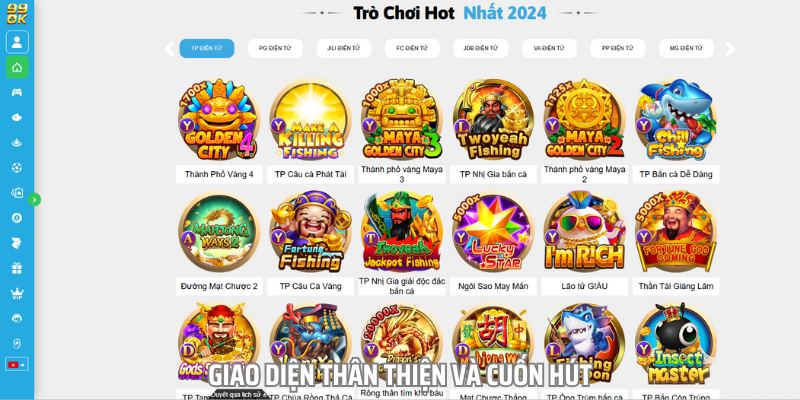This screenshot has width=800, height=400.
Task: Launch the Golden City 4 game
Action: point(219,119)
